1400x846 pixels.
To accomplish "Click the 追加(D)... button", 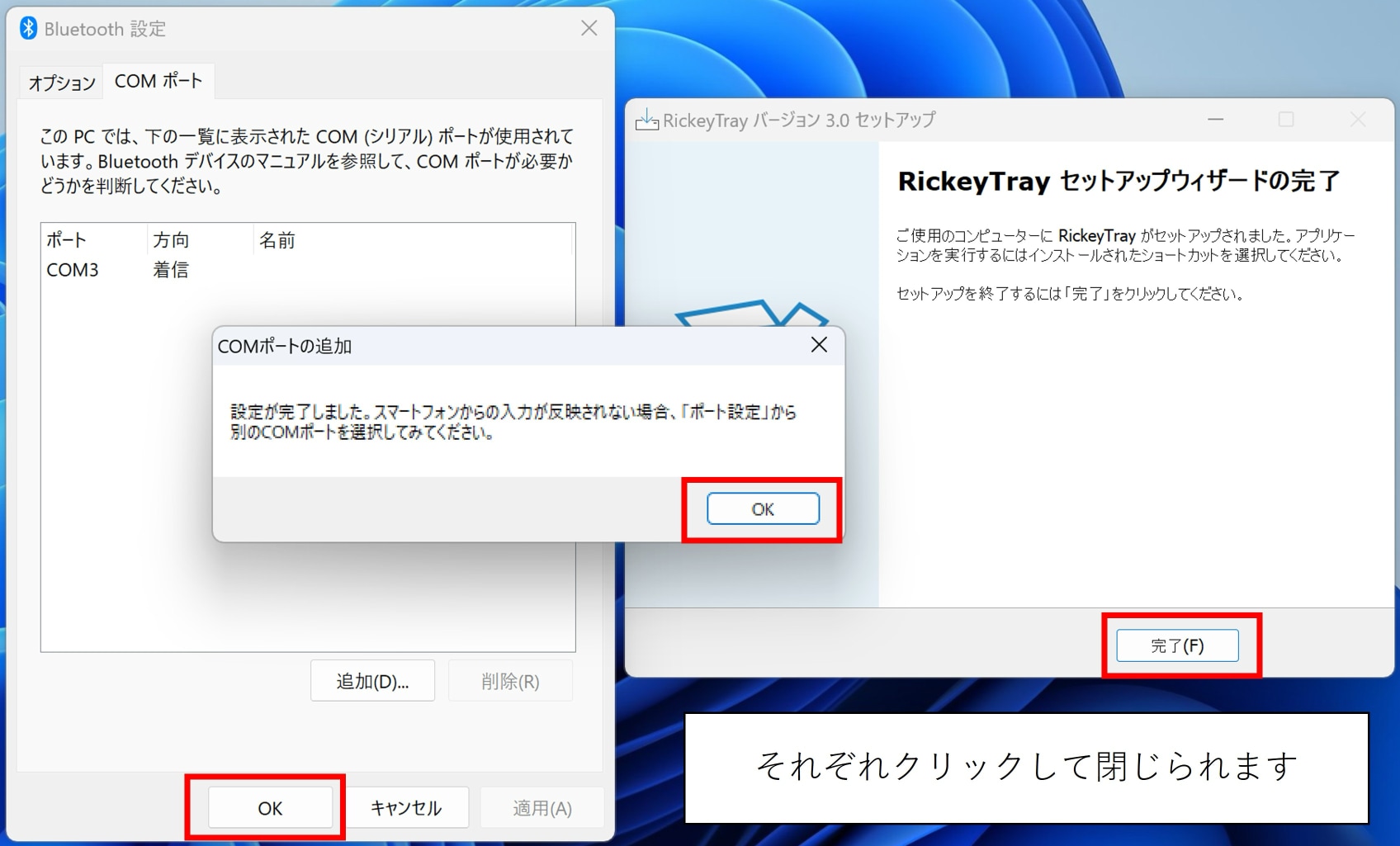I will pyautogui.click(x=372, y=681).
